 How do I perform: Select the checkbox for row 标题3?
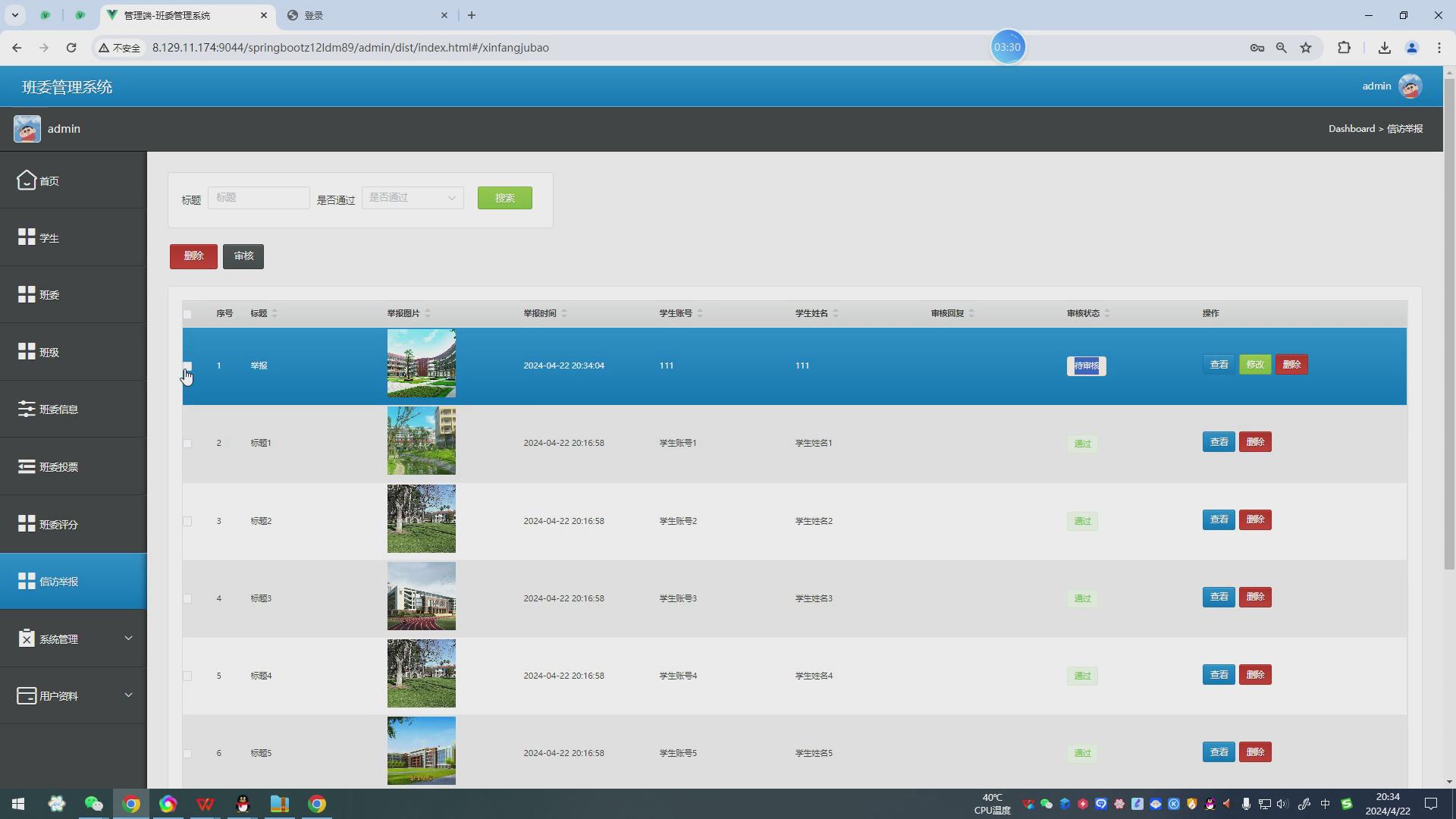[187, 598]
